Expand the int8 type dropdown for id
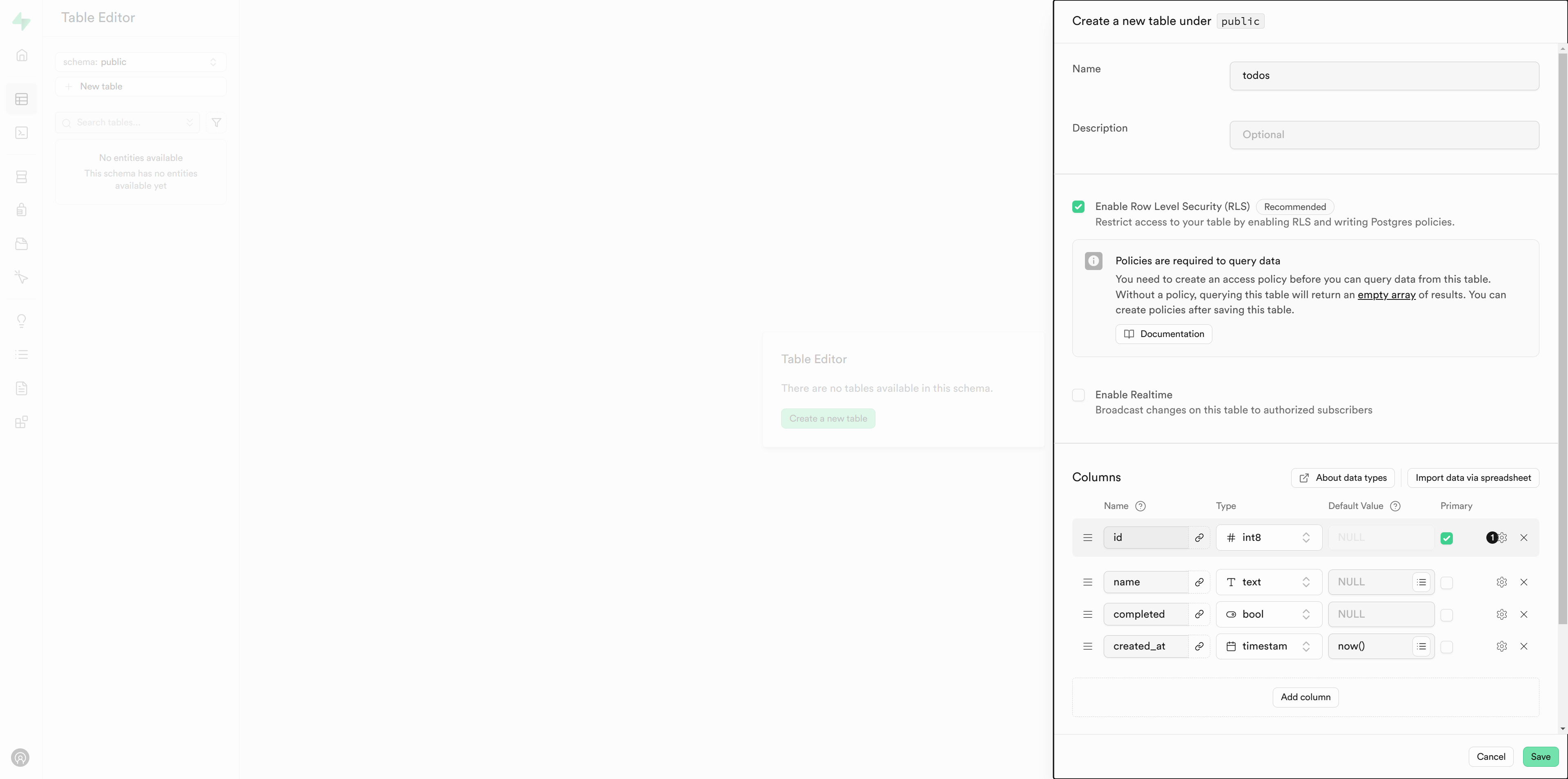 [1269, 538]
